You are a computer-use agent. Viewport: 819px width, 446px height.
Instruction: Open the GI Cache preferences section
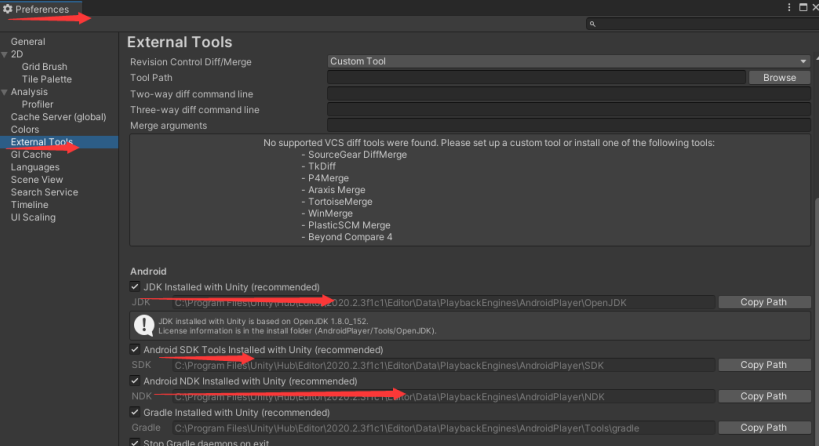pos(31,155)
